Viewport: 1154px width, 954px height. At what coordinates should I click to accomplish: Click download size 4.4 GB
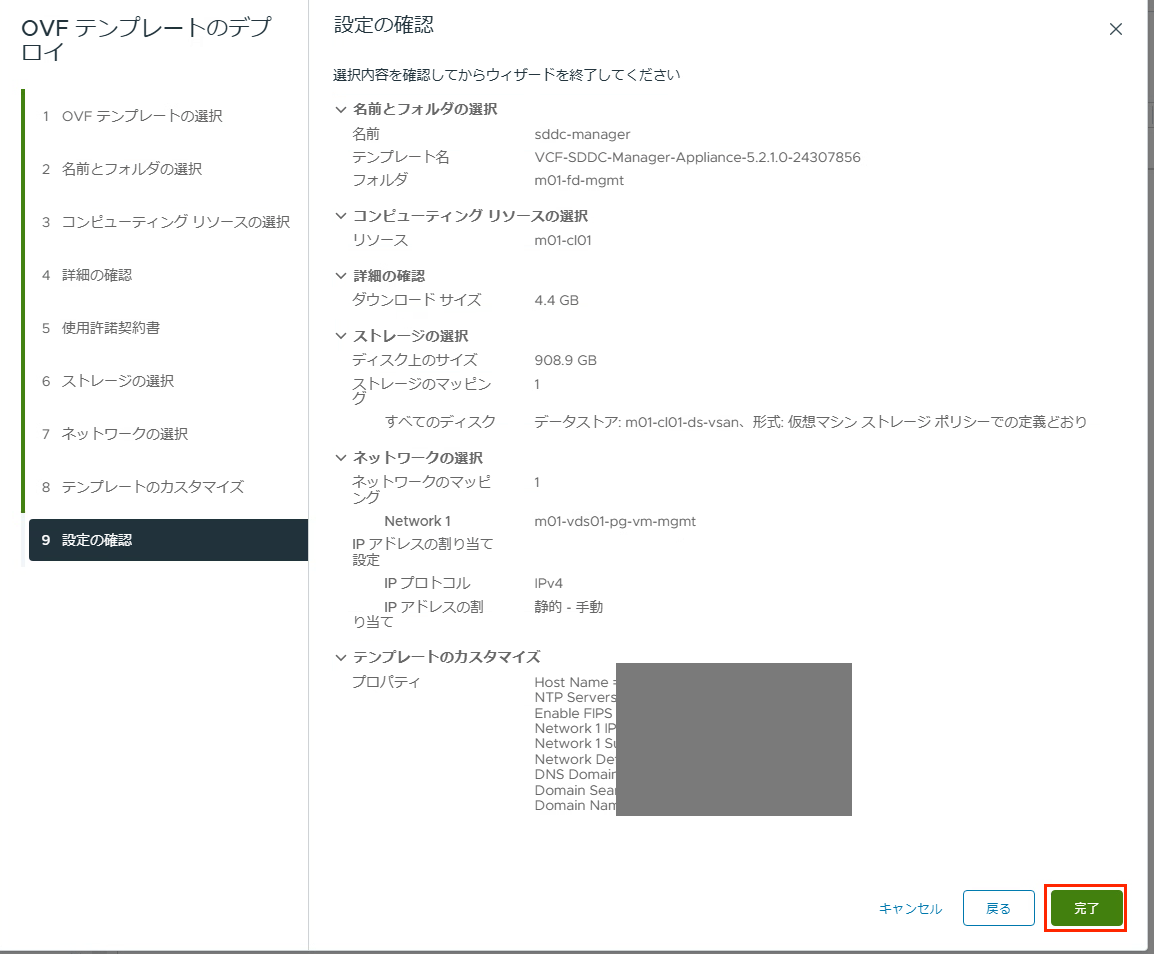(x=556, y=300)
